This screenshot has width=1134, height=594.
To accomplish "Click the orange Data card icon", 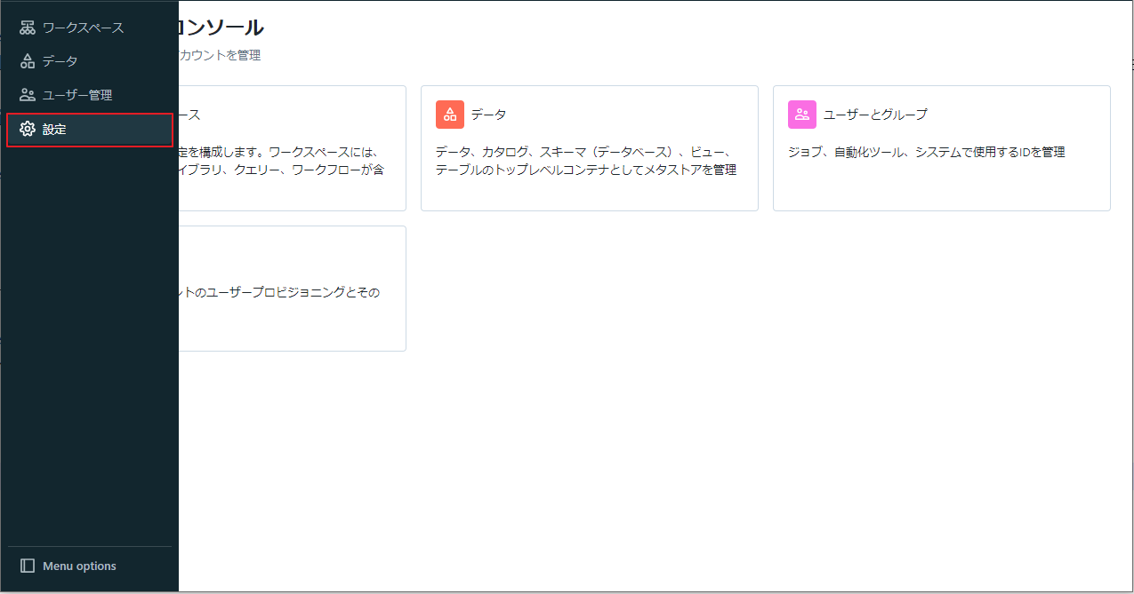I will pos(450,115).
